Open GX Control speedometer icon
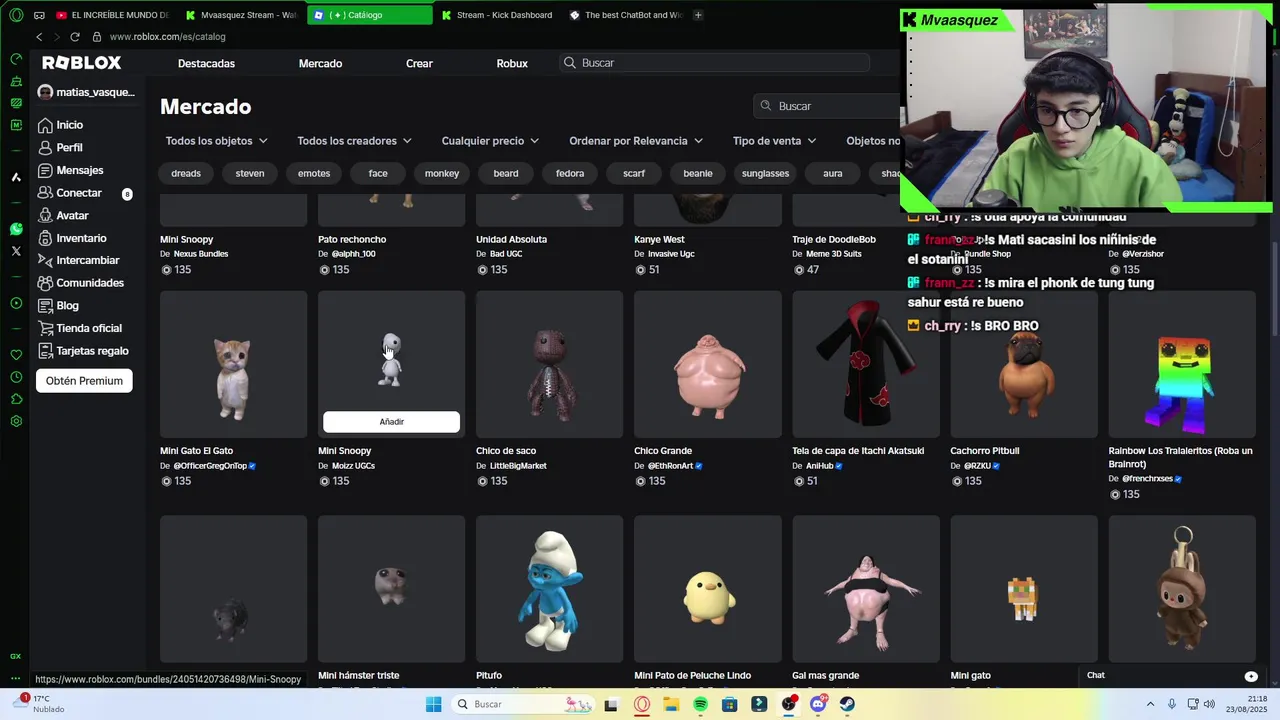The height and width of the screenshot is (720, 1280). 16,59
